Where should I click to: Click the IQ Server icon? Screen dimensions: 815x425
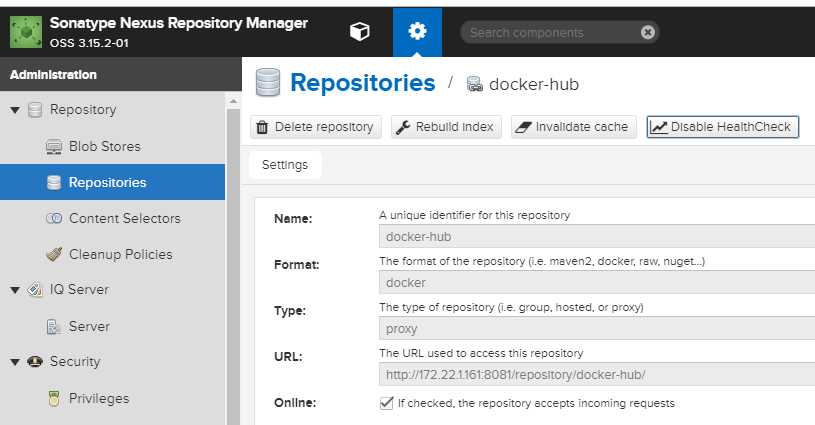pos(35,289)
